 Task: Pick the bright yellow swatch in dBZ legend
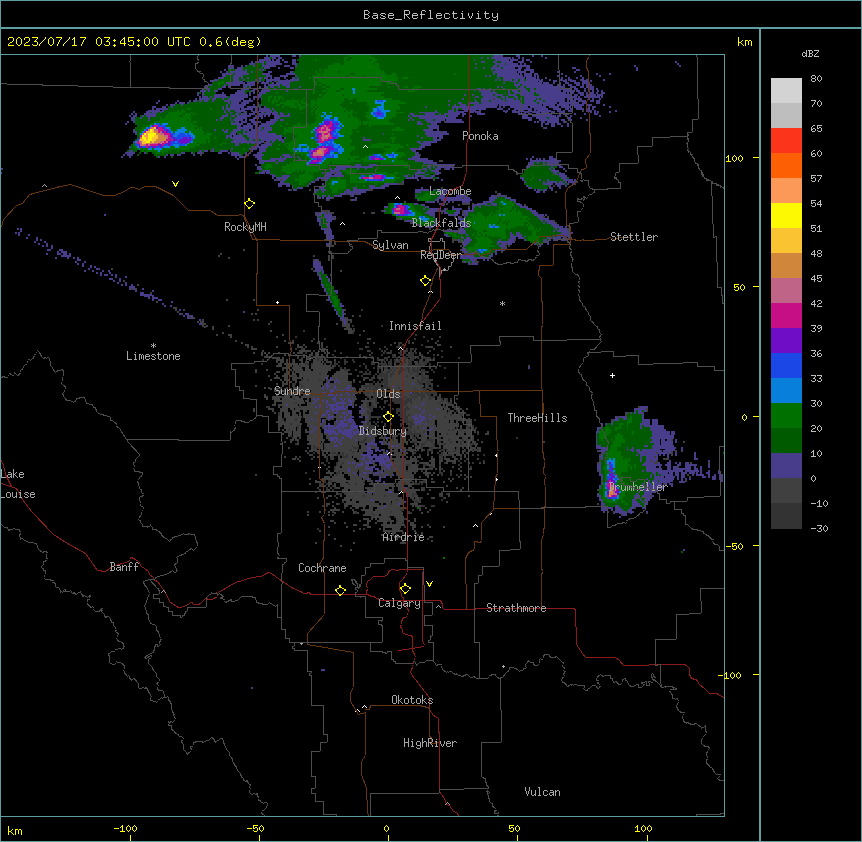786,215
